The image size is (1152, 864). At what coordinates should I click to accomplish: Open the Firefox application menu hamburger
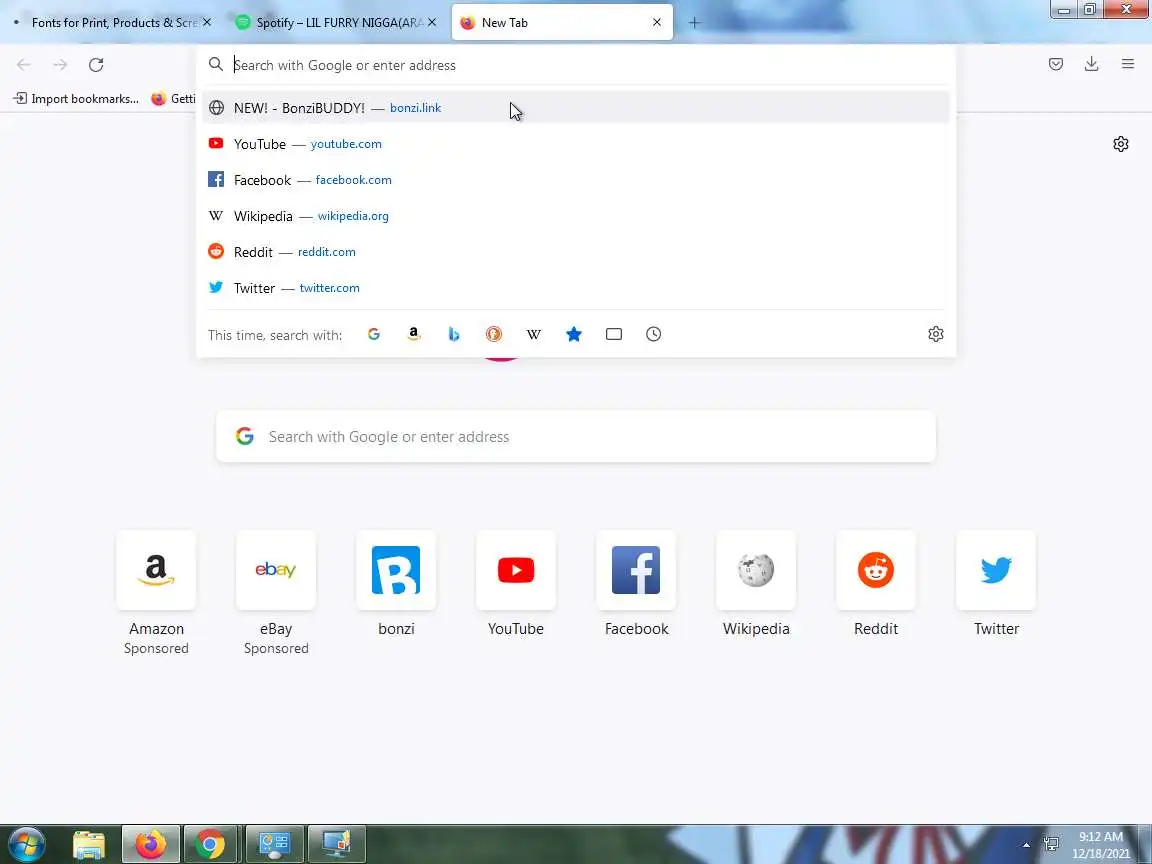(x=1128, y=64)
